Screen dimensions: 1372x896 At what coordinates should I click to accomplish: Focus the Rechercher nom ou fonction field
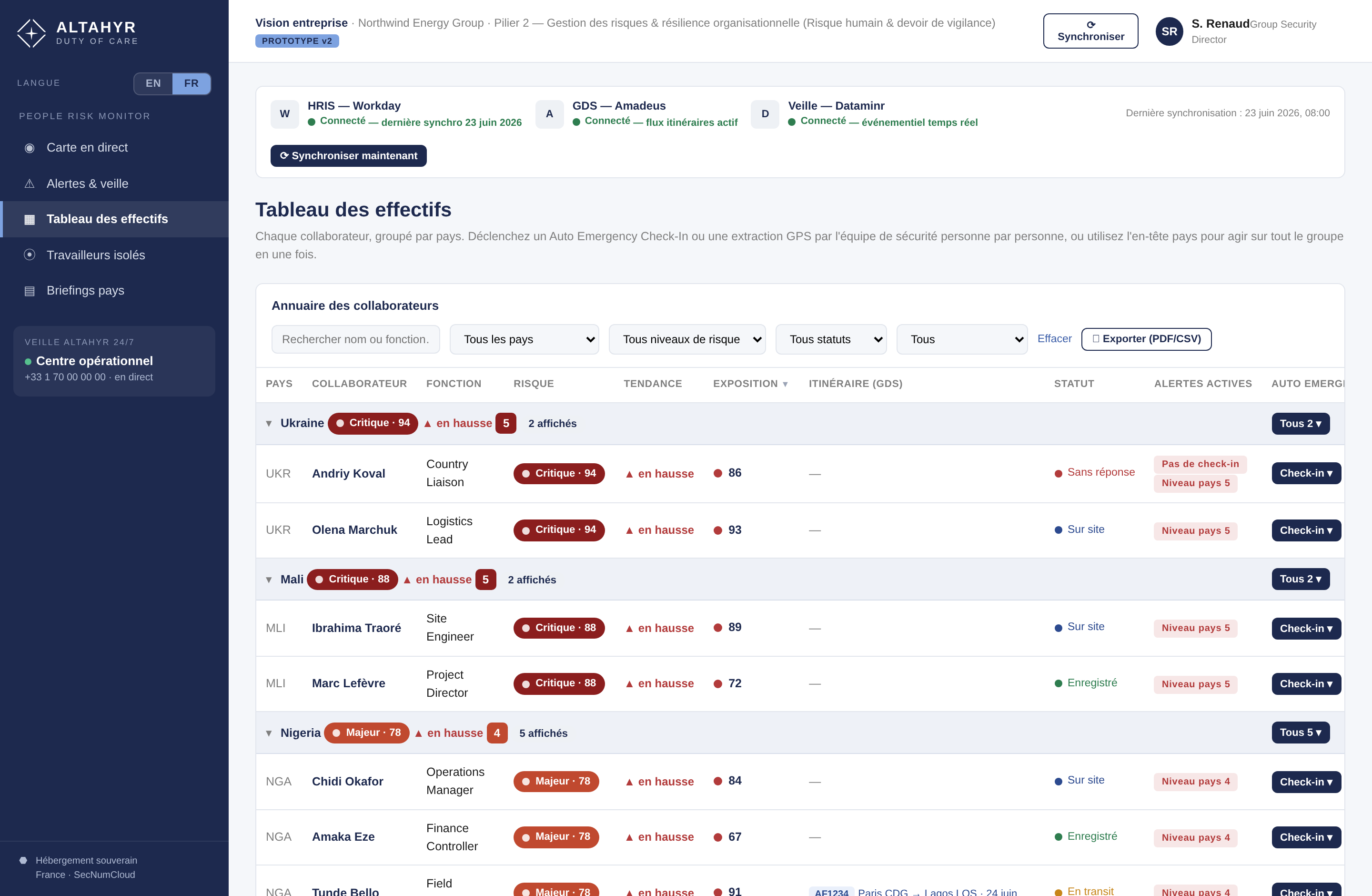pos(356,340)
